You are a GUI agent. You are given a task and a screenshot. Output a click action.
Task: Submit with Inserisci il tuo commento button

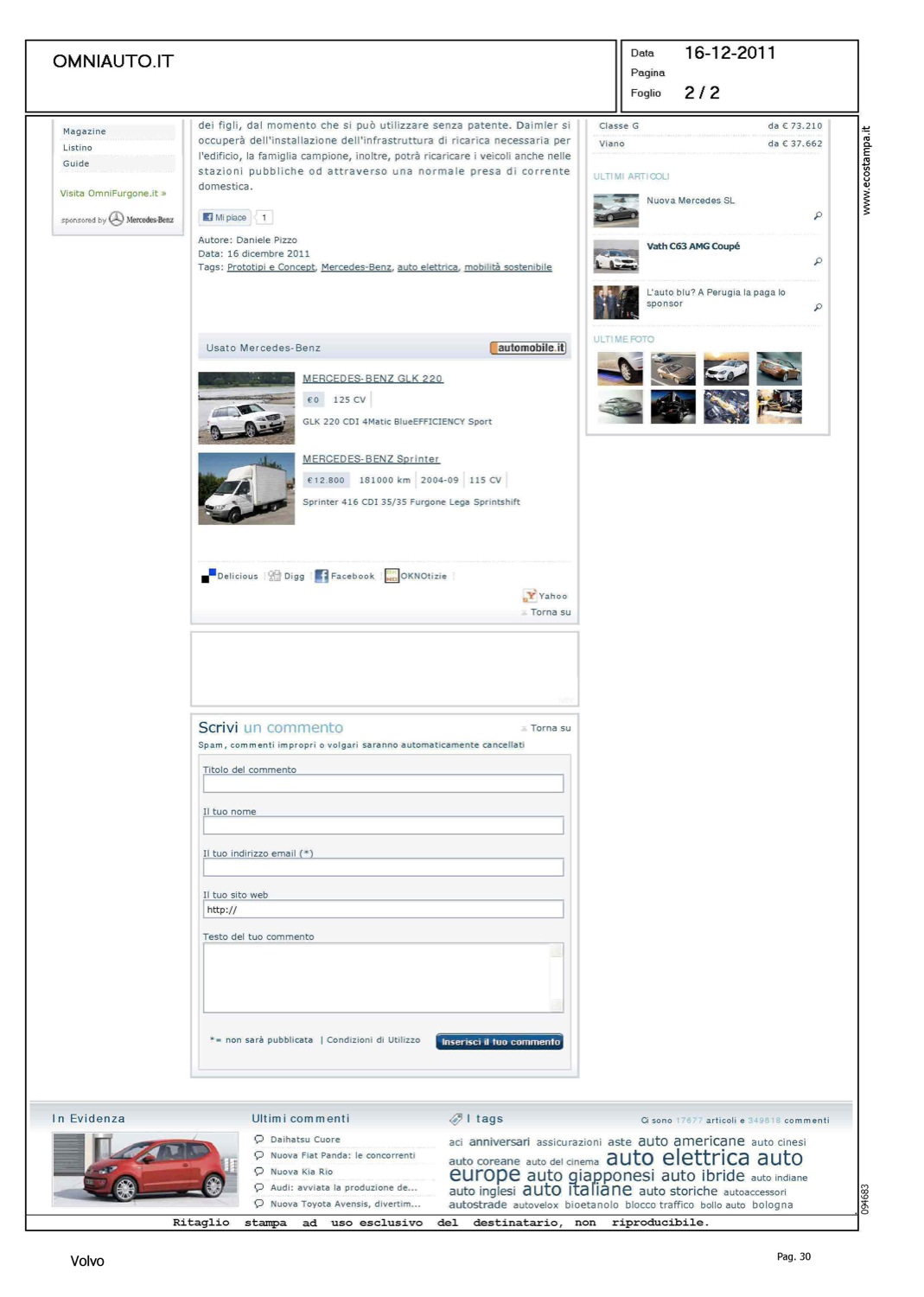[x=500, y=1042]
